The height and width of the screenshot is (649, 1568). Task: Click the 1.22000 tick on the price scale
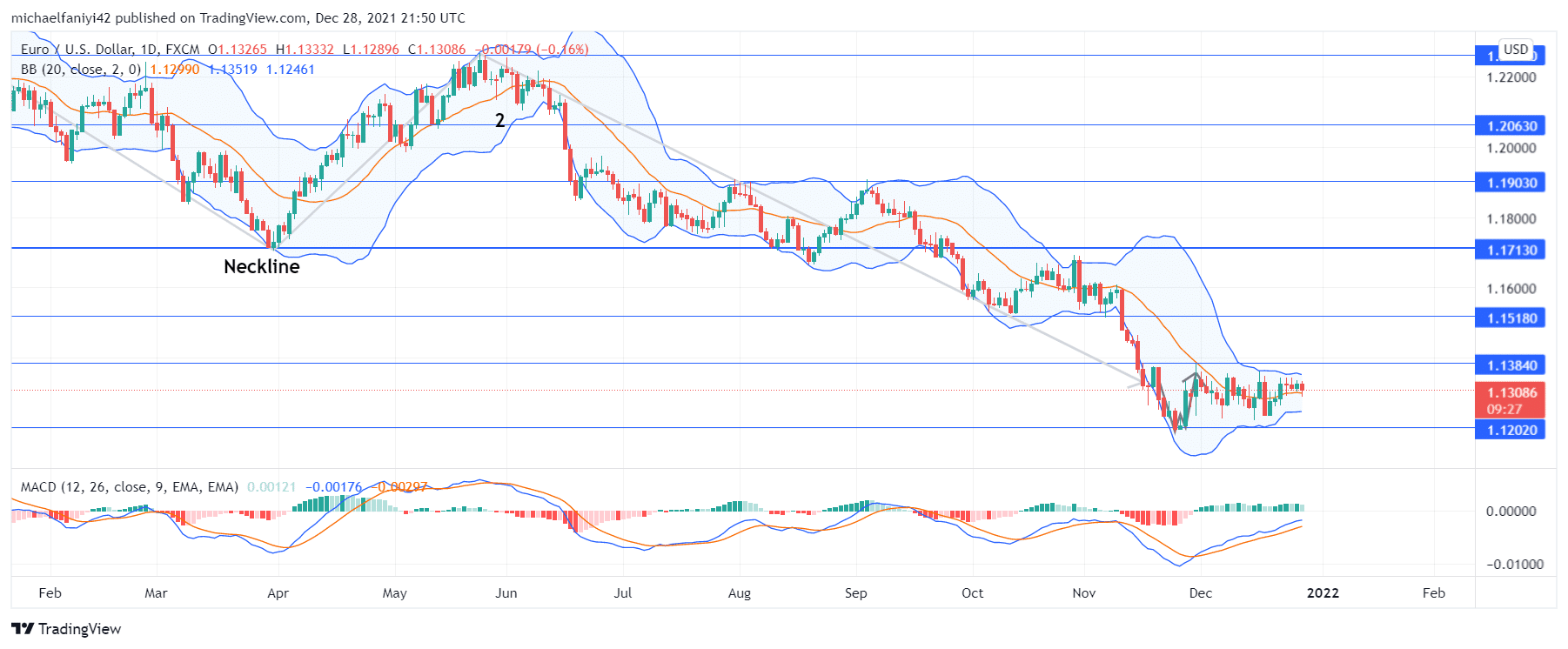click(1511, 77)
